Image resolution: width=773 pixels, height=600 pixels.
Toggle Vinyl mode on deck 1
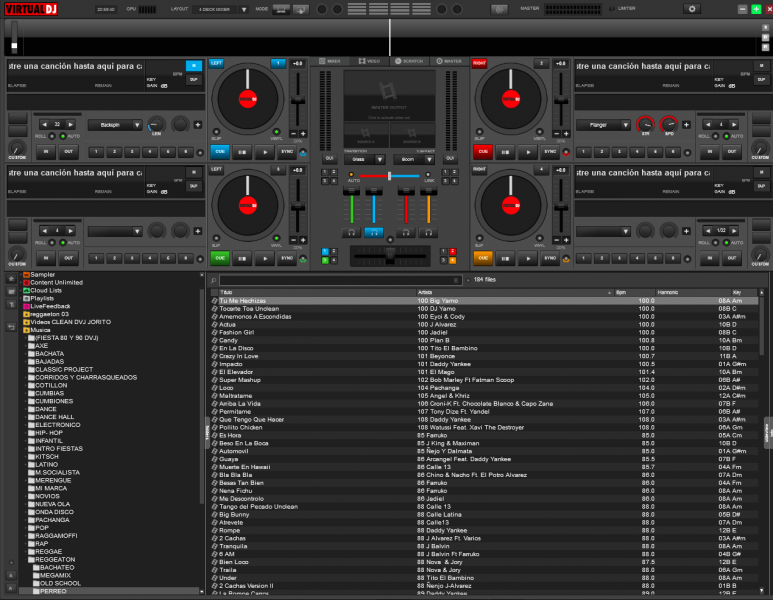(x=277, y=132)
